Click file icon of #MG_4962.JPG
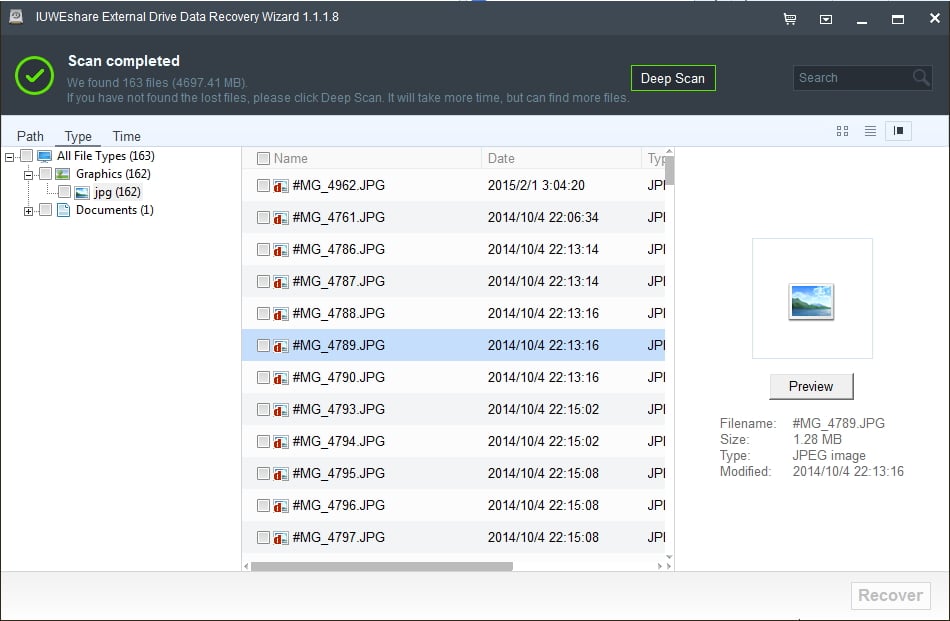The width and height of the screenshot is (950, 621). pos(281,185)
